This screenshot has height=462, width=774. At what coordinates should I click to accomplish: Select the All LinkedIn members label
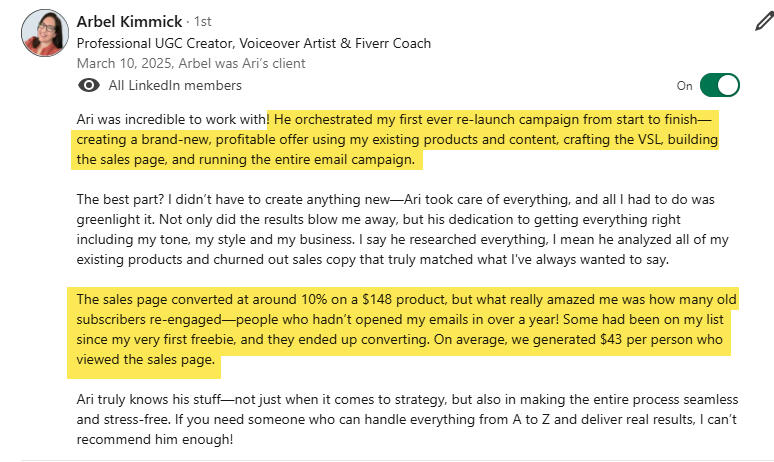[175, 86]
